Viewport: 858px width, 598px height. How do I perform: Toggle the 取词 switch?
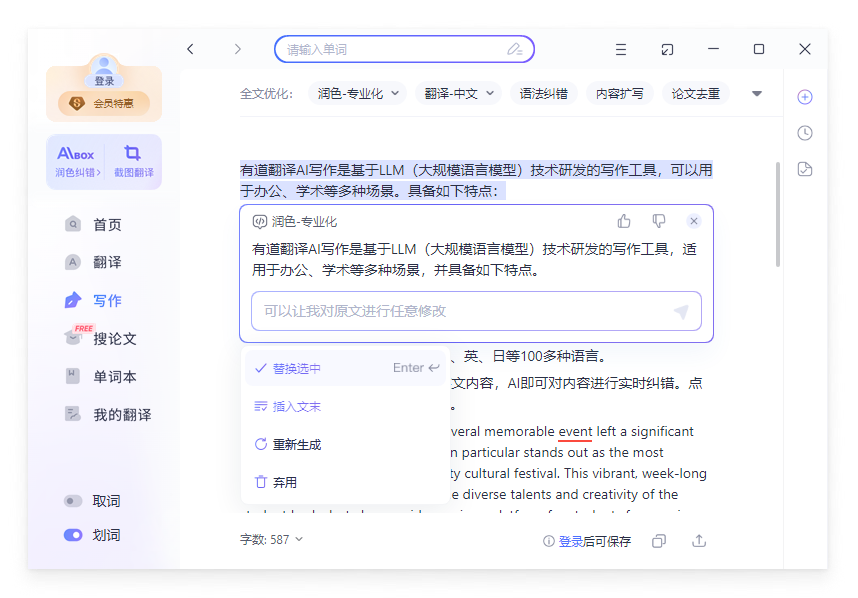(73, 501)
